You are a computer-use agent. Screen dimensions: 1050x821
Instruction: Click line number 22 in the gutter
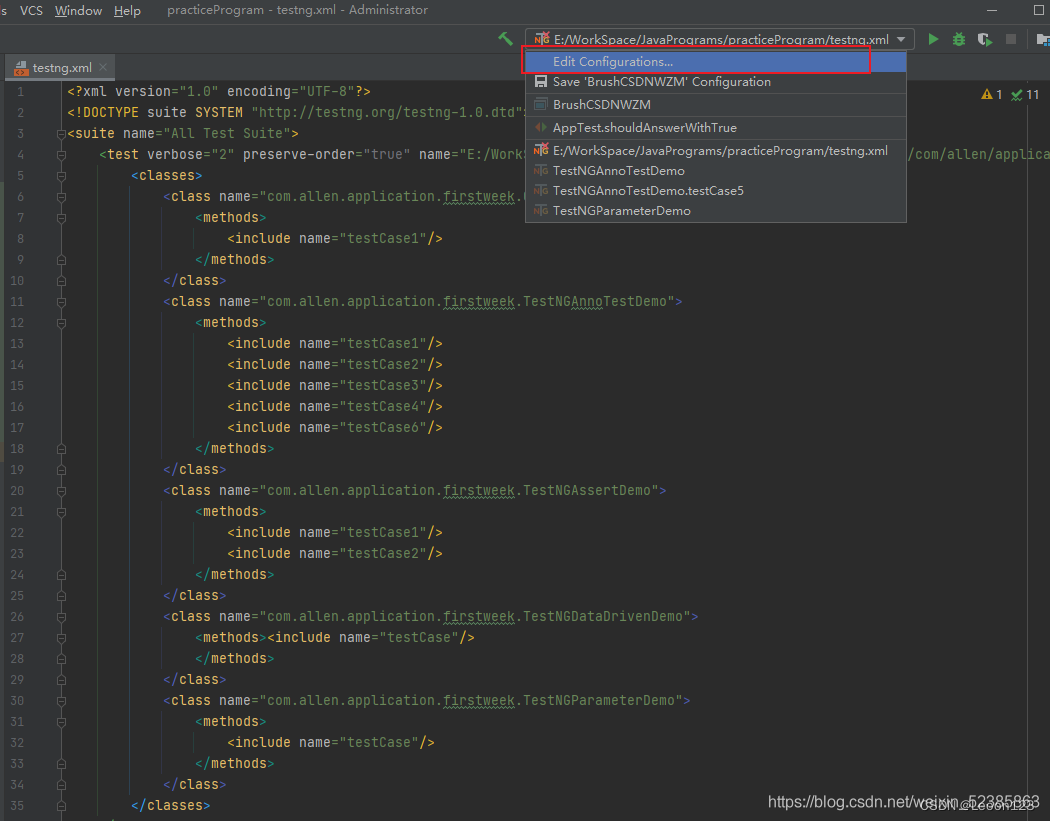(x=17, y=532)
